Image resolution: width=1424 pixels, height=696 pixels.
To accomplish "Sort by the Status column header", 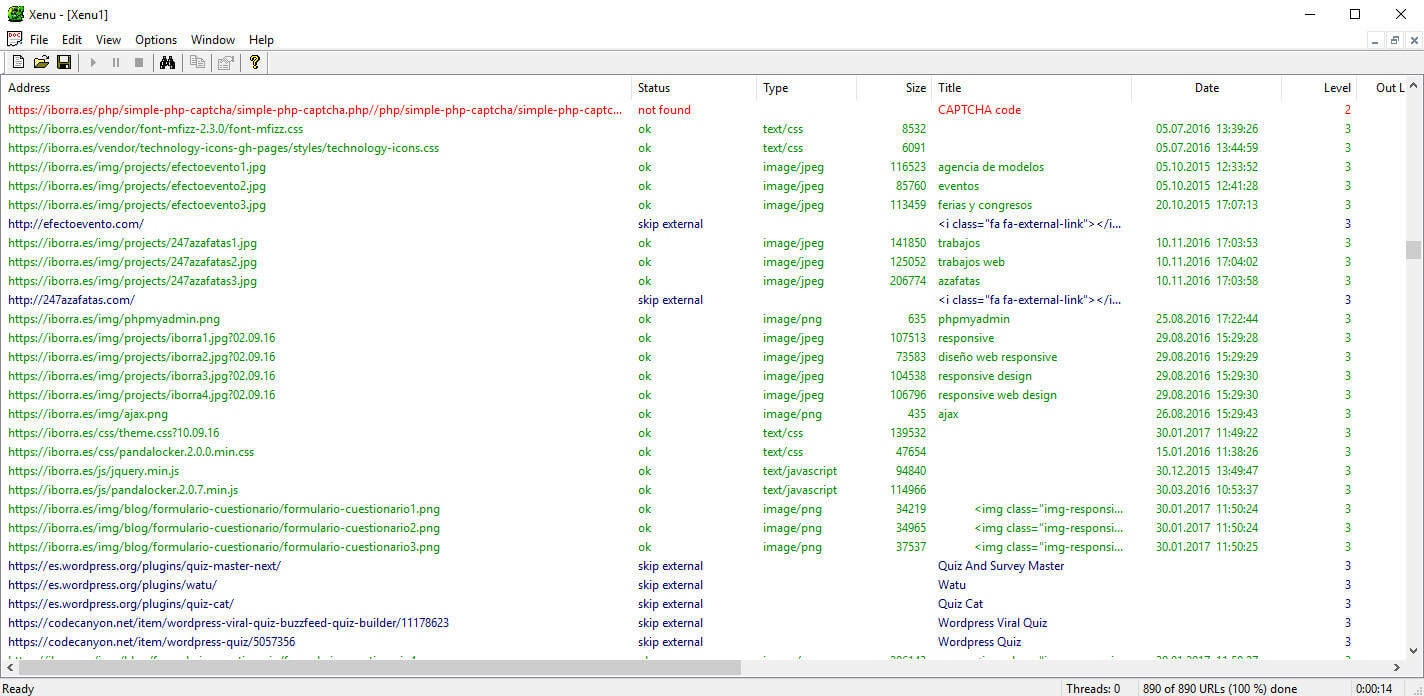I will click(x=694, y=88).
